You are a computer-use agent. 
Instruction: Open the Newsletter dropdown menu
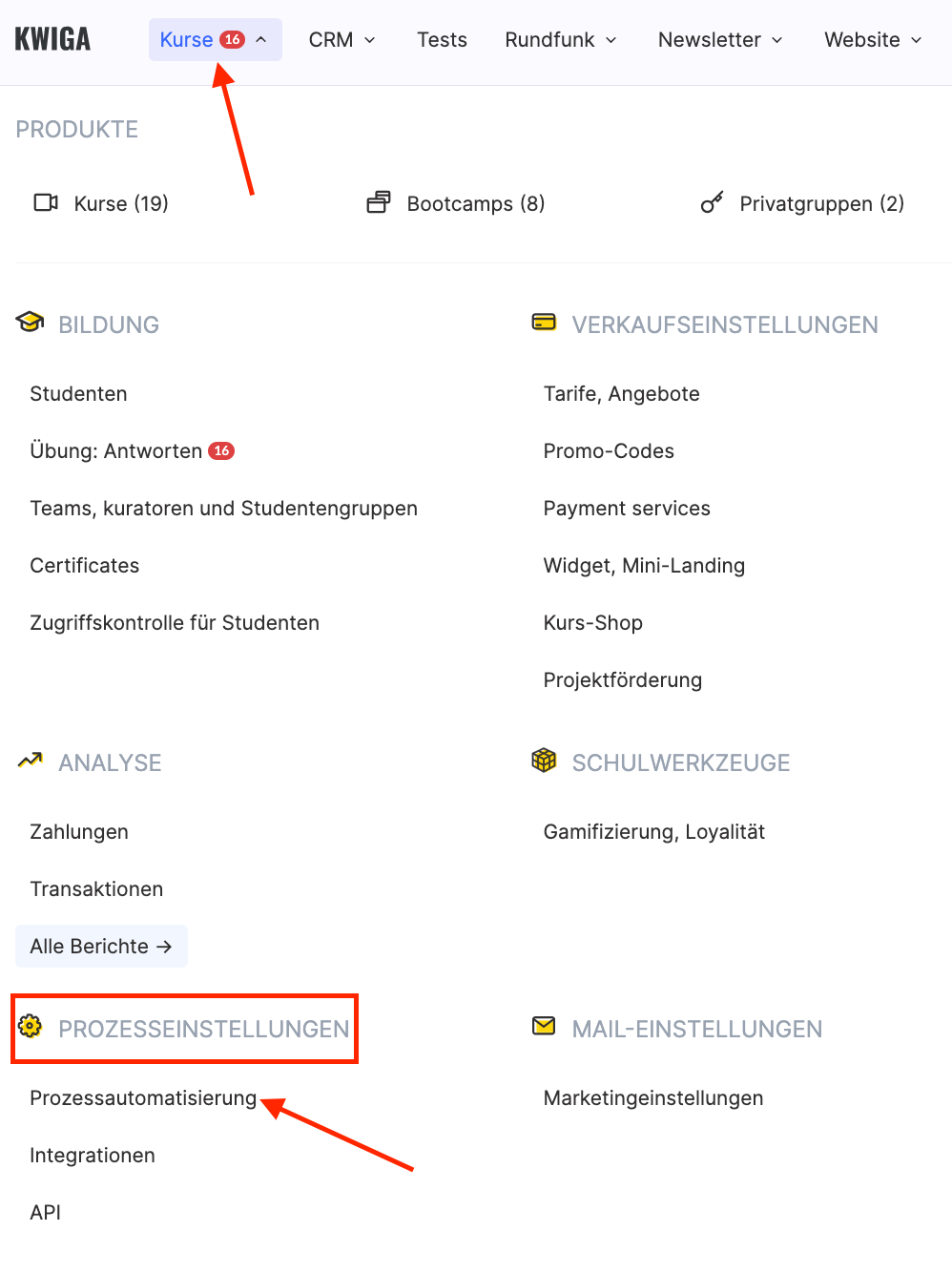[720, 39]
